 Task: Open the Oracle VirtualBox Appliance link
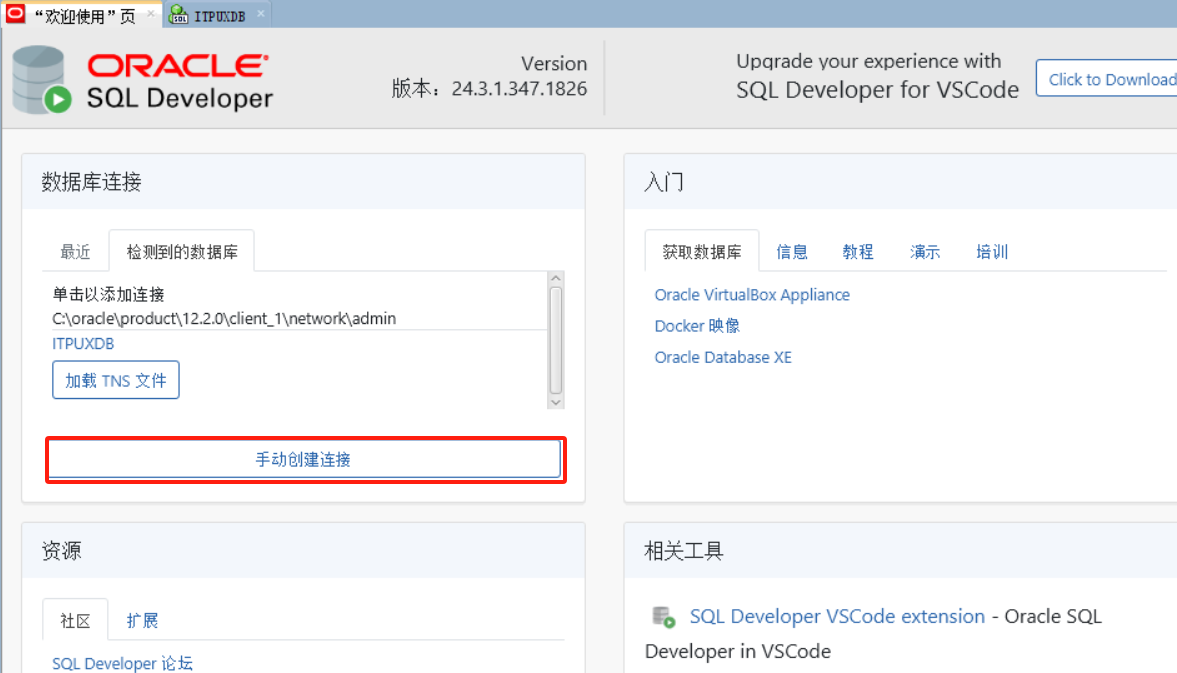(752, 295)
